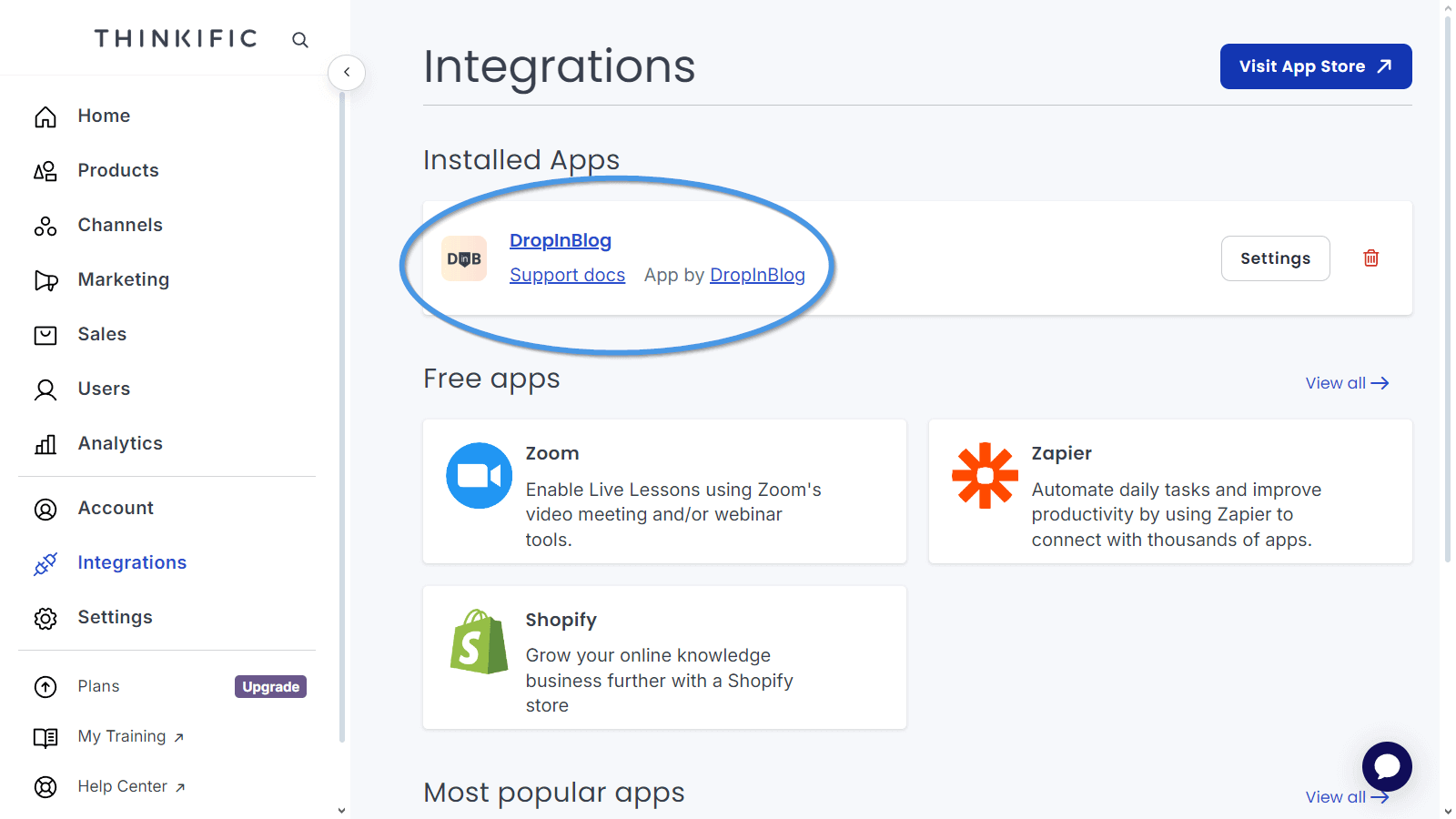Open Products in the sidebar
This screenshot has height=819, width=1456.
[118, 170]
